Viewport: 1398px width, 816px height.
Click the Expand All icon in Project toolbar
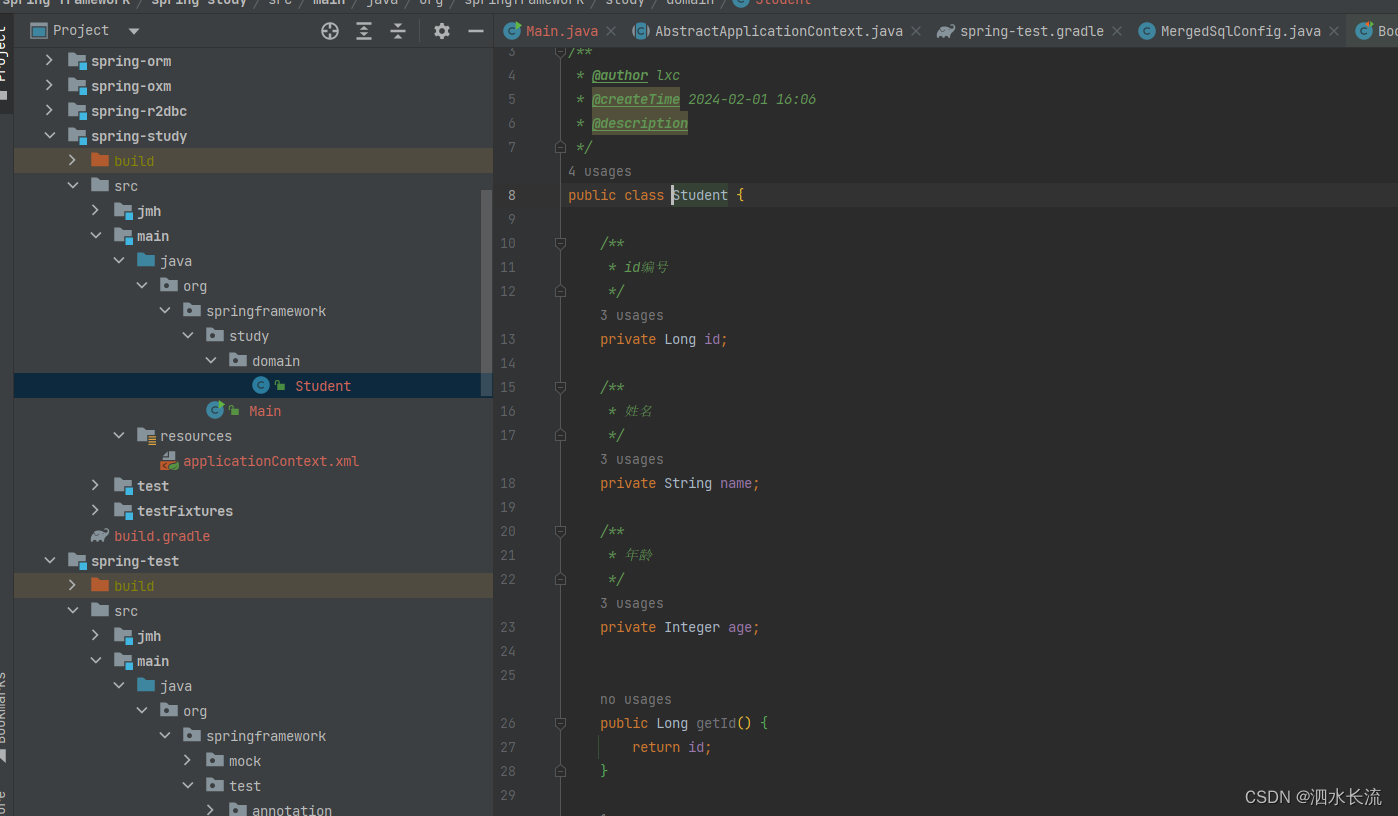(x=364, y=31)
